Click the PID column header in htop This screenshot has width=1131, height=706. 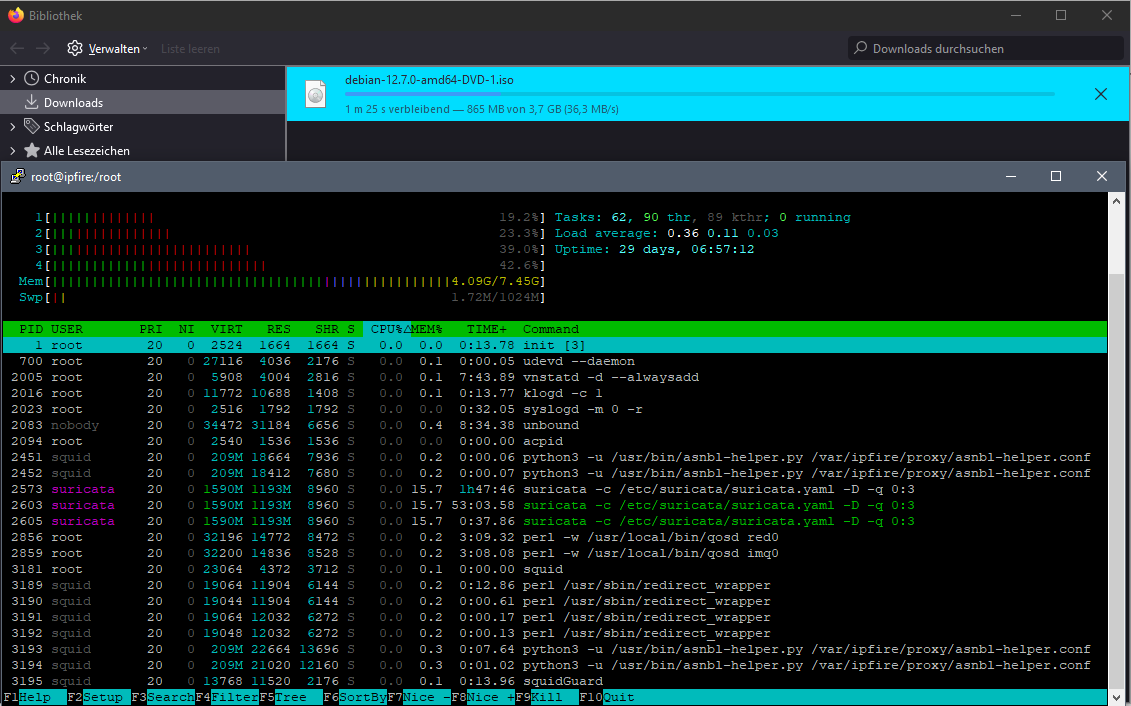[x=31, y=329]
